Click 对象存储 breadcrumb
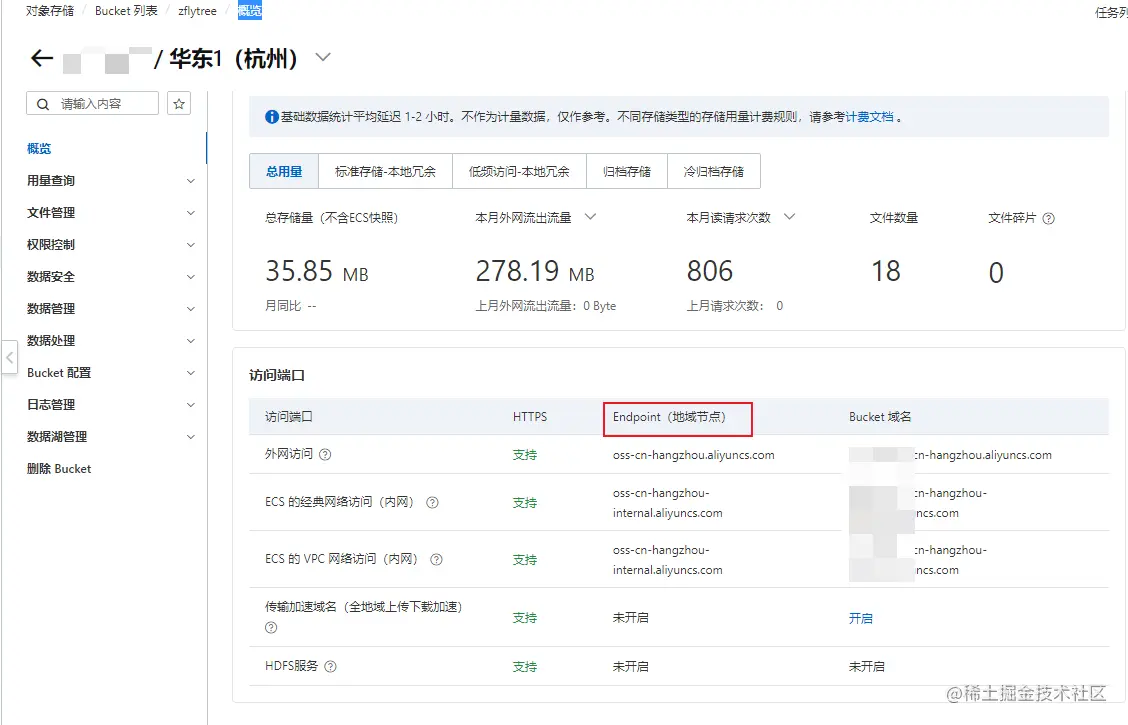The width and height of the screenshot is (1128, 725). [x=50, y=11]
